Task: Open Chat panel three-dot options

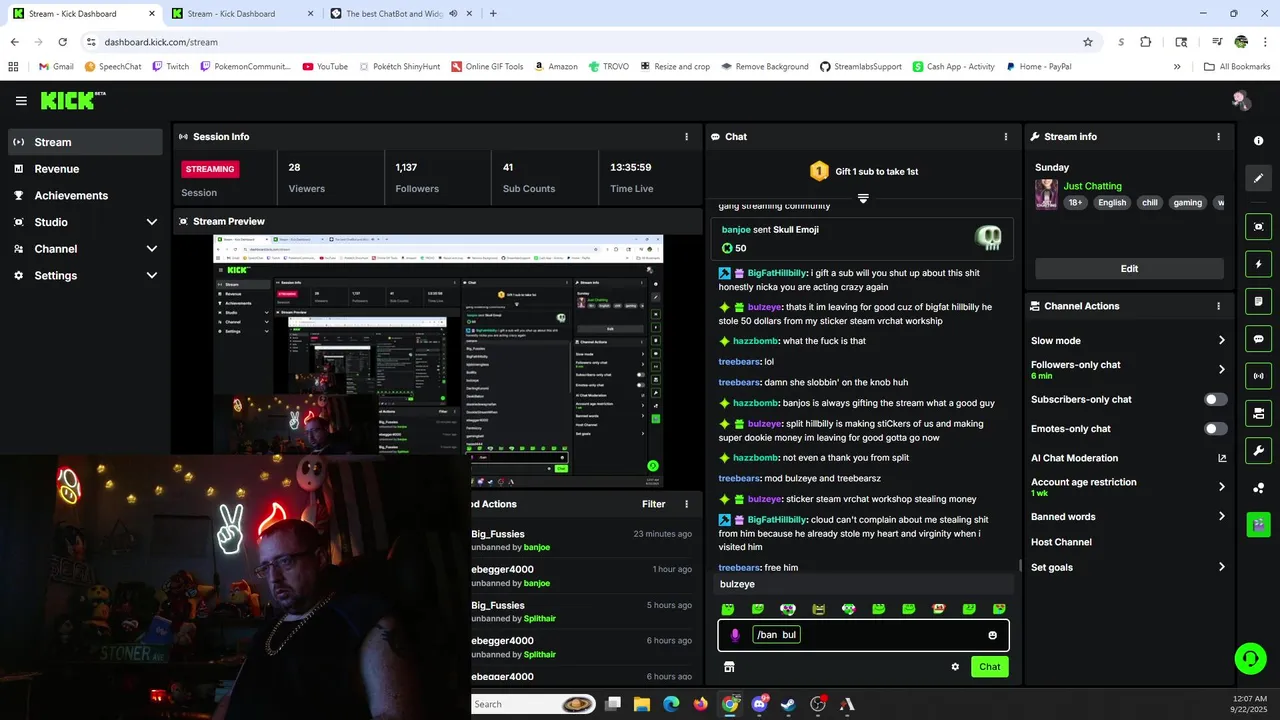Action: 1006,137
